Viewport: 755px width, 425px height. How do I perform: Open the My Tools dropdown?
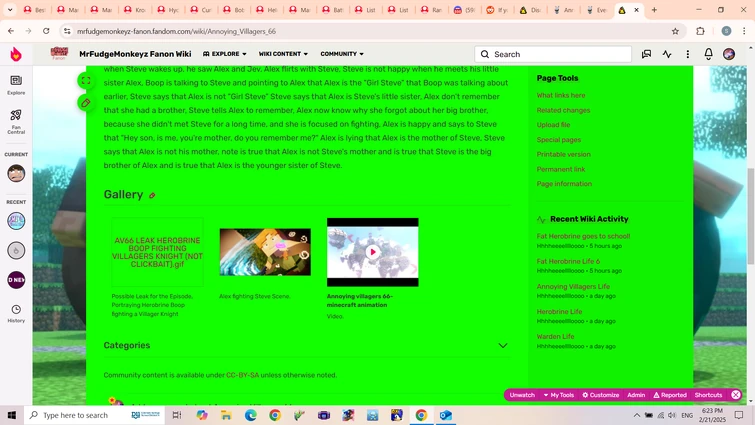pos(559,395)
